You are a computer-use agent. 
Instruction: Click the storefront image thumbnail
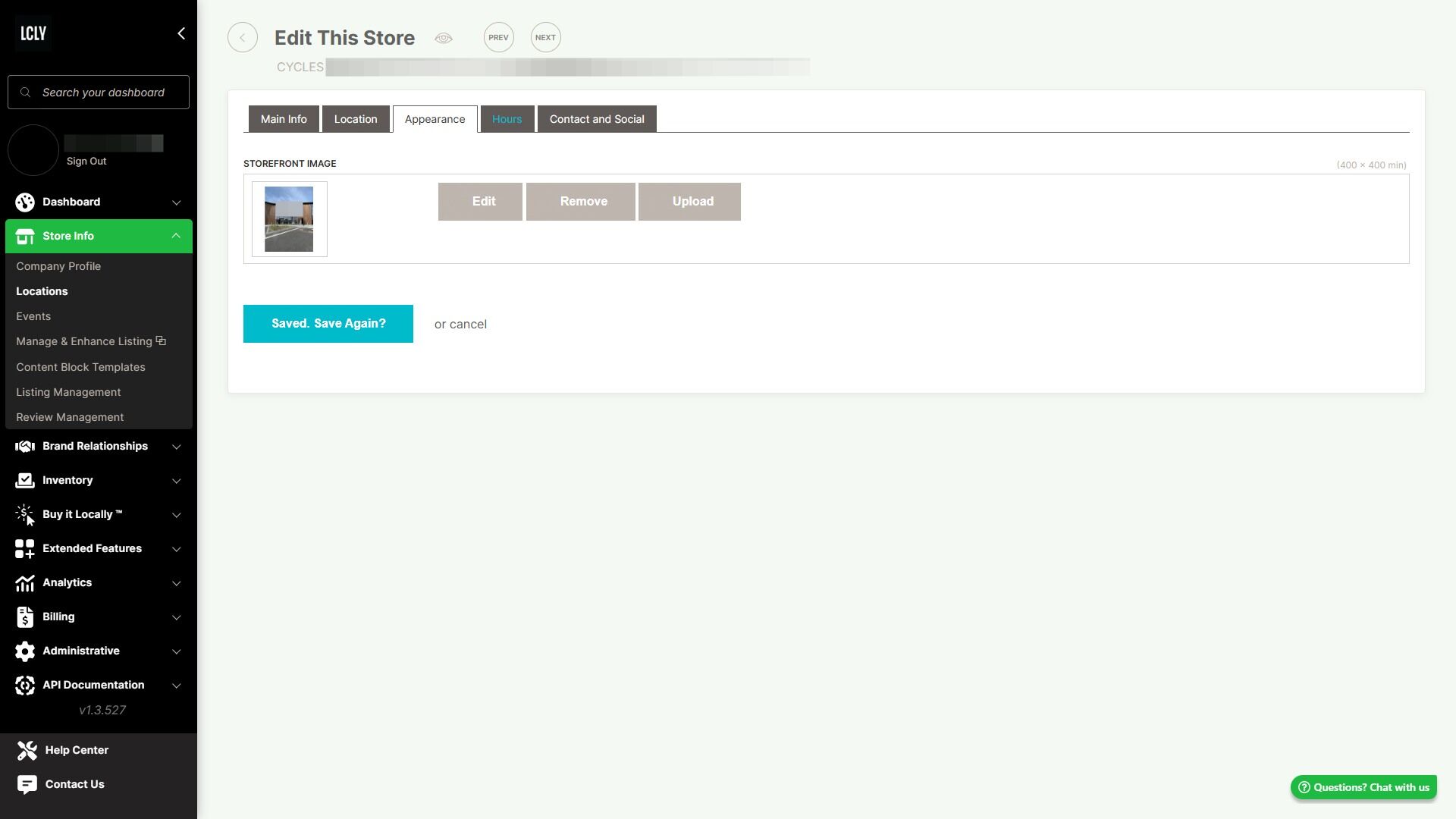coord(289,219)
